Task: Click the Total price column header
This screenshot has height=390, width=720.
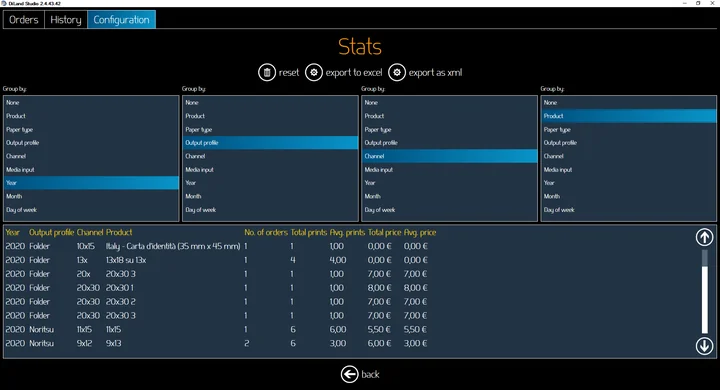Action: coord(384,232)
